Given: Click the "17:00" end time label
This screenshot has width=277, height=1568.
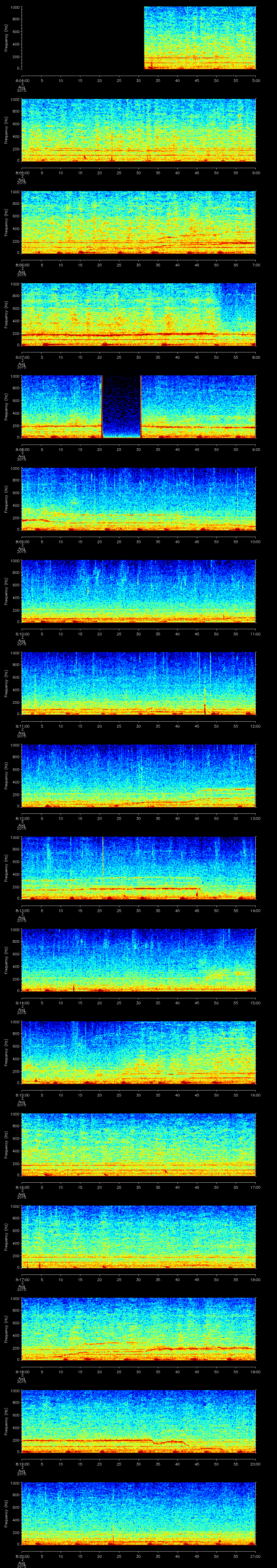Looking at the screenshot, I should [x=256, y=1187].
